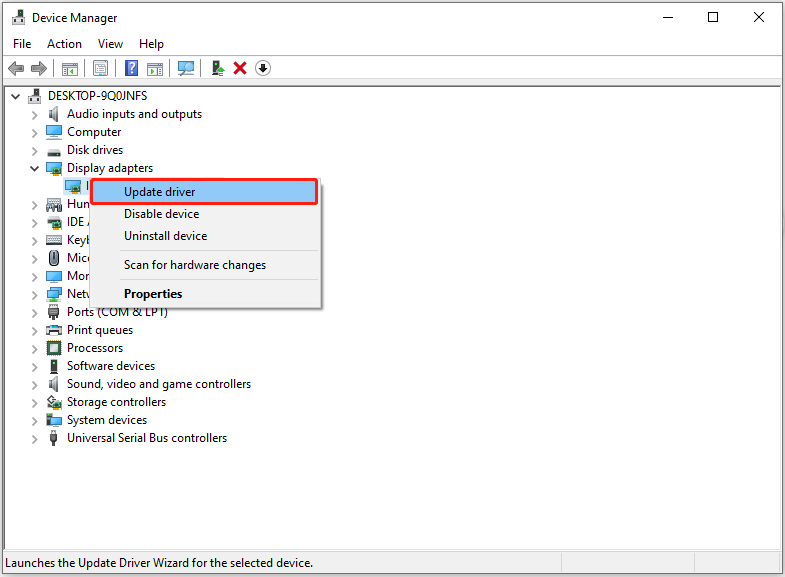Expand the Universal Serial Bus controllers node
785x577 pixels.
(35, 438)
